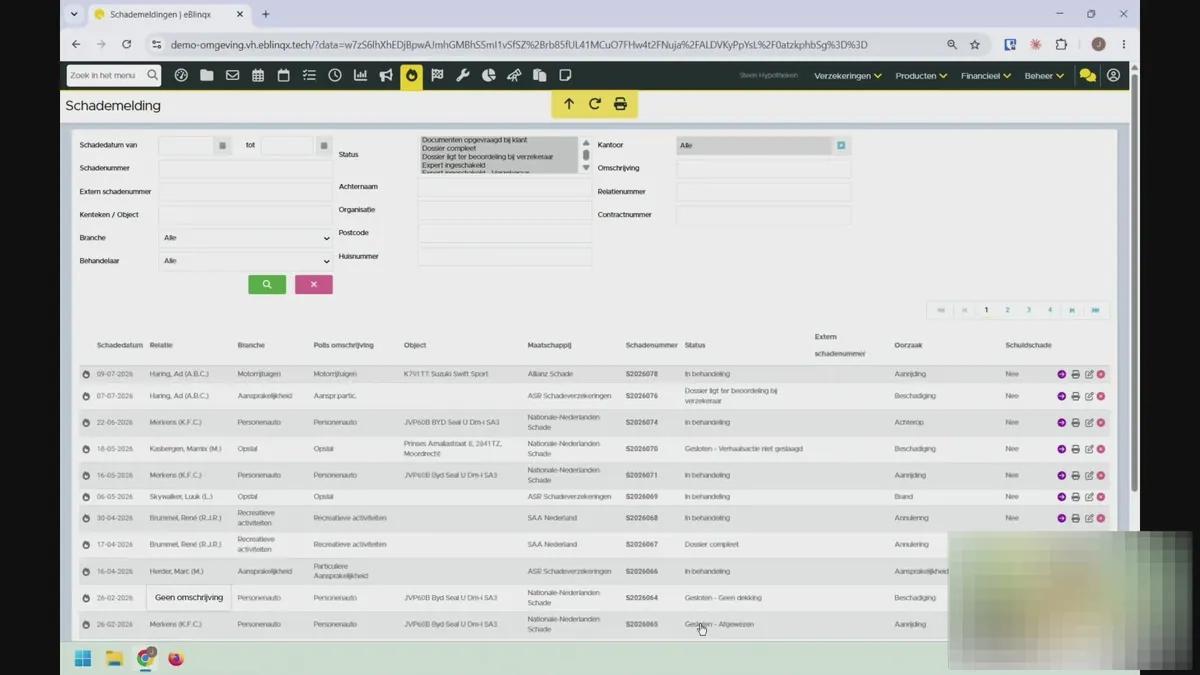Select 'Dossier compleet' in the Status list
The height and width of the screenshot is (675, 1200).
(x=448, y=148)
